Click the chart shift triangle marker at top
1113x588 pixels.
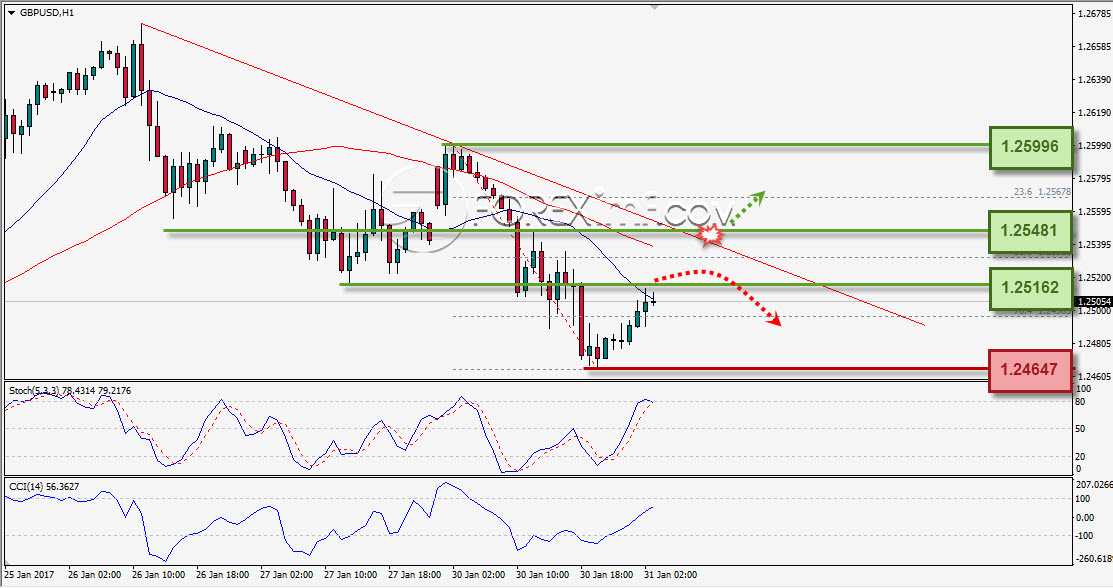pos(654,6)
